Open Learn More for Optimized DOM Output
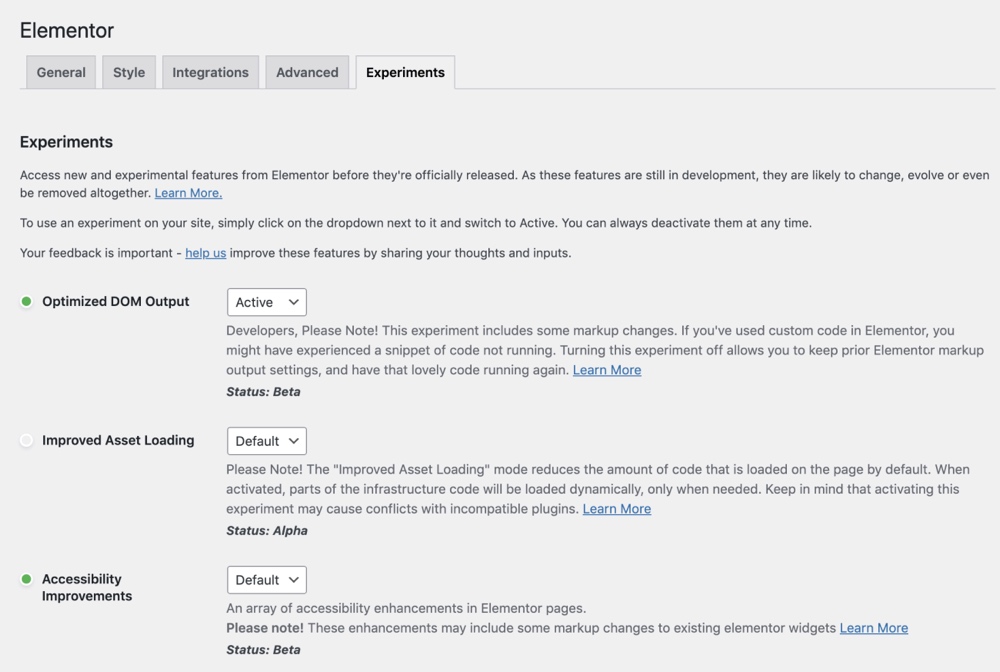 pyautogui.click(x=607, y=370)
